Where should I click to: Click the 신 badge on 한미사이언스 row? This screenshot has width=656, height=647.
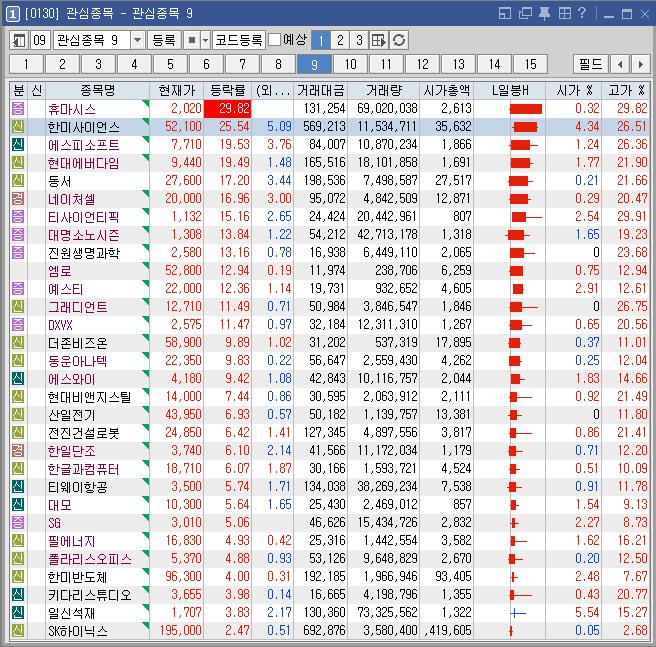click(18, 127)
